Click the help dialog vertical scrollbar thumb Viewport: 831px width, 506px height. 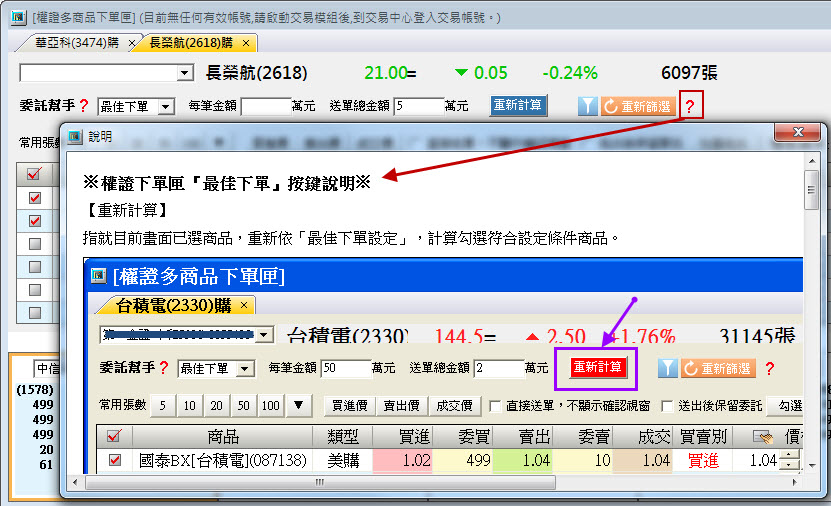pos(811,190)
